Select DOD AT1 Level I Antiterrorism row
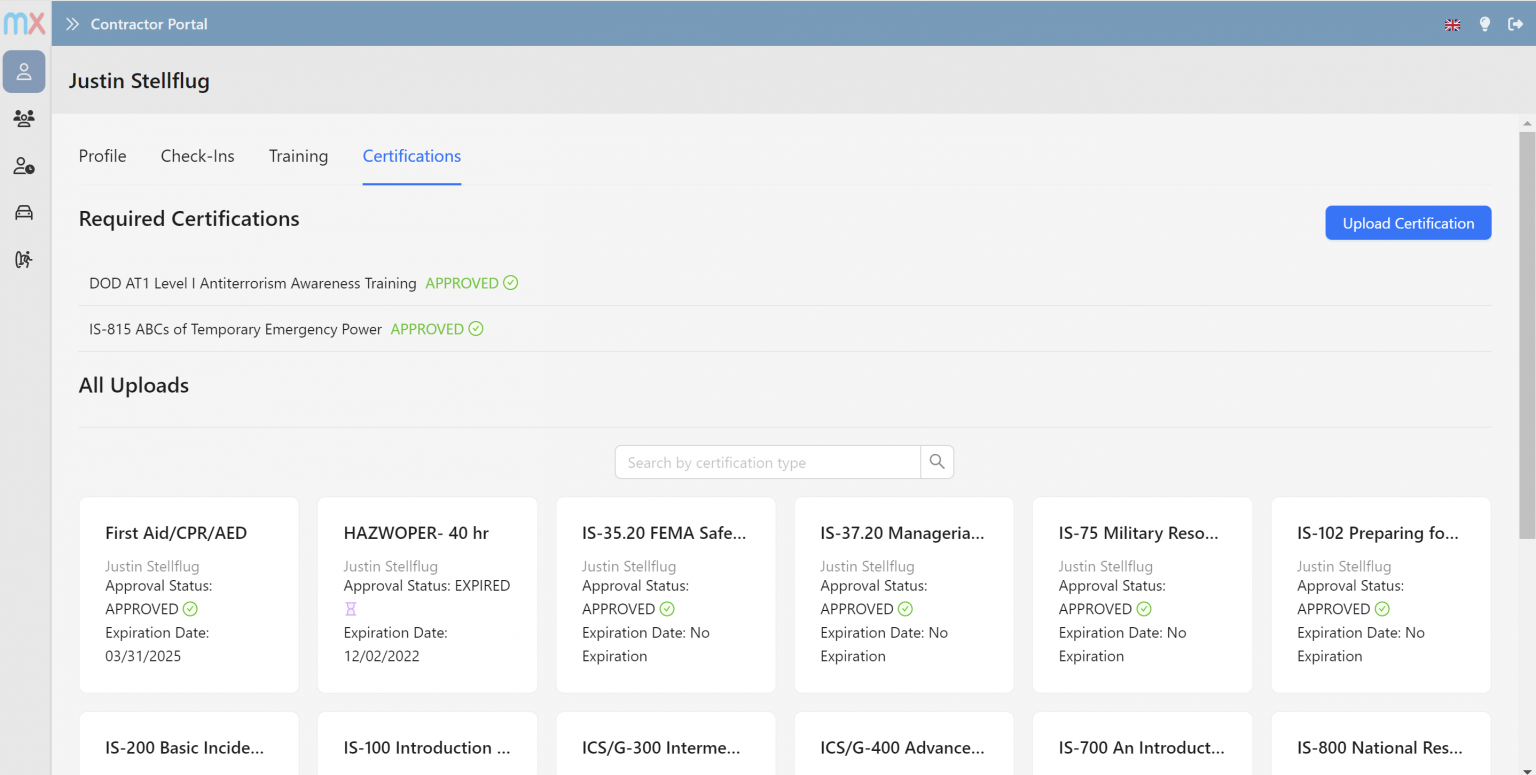This screenshot has width=1536, height=775. click(x=253, y=284)
